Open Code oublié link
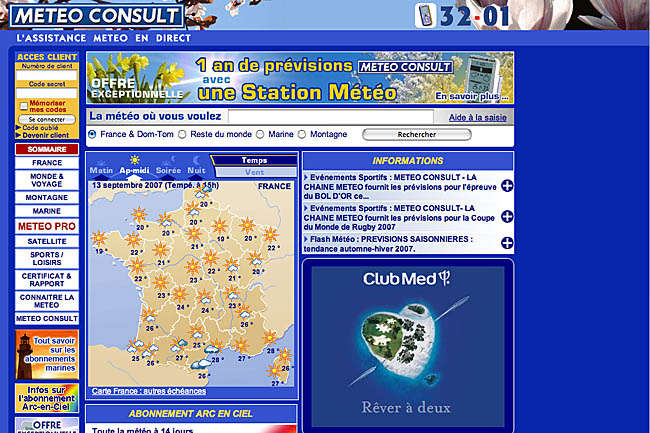 pyautogui.click(x=40, y=128)
